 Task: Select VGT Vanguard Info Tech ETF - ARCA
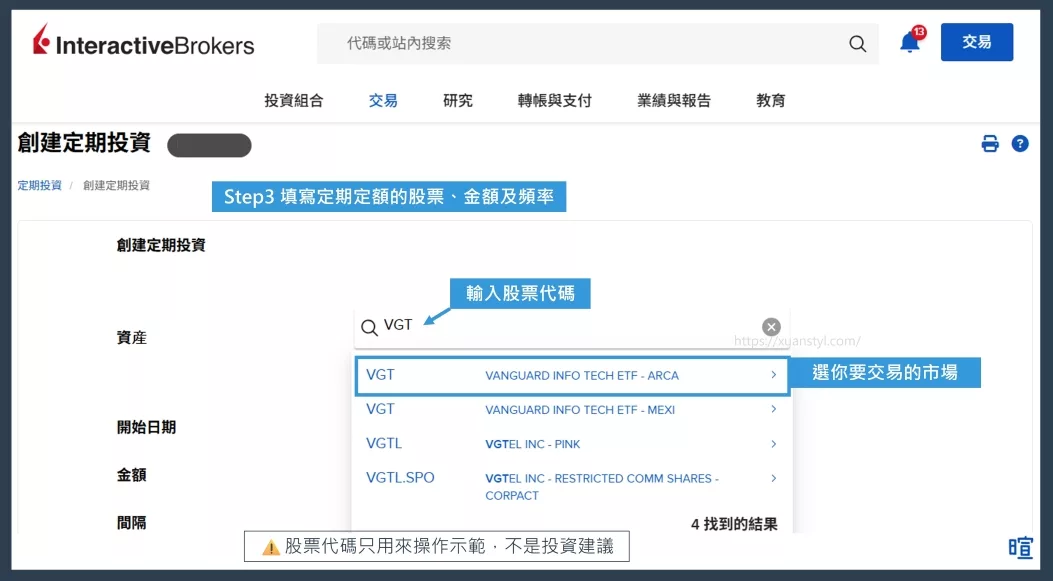coord(571,376)
